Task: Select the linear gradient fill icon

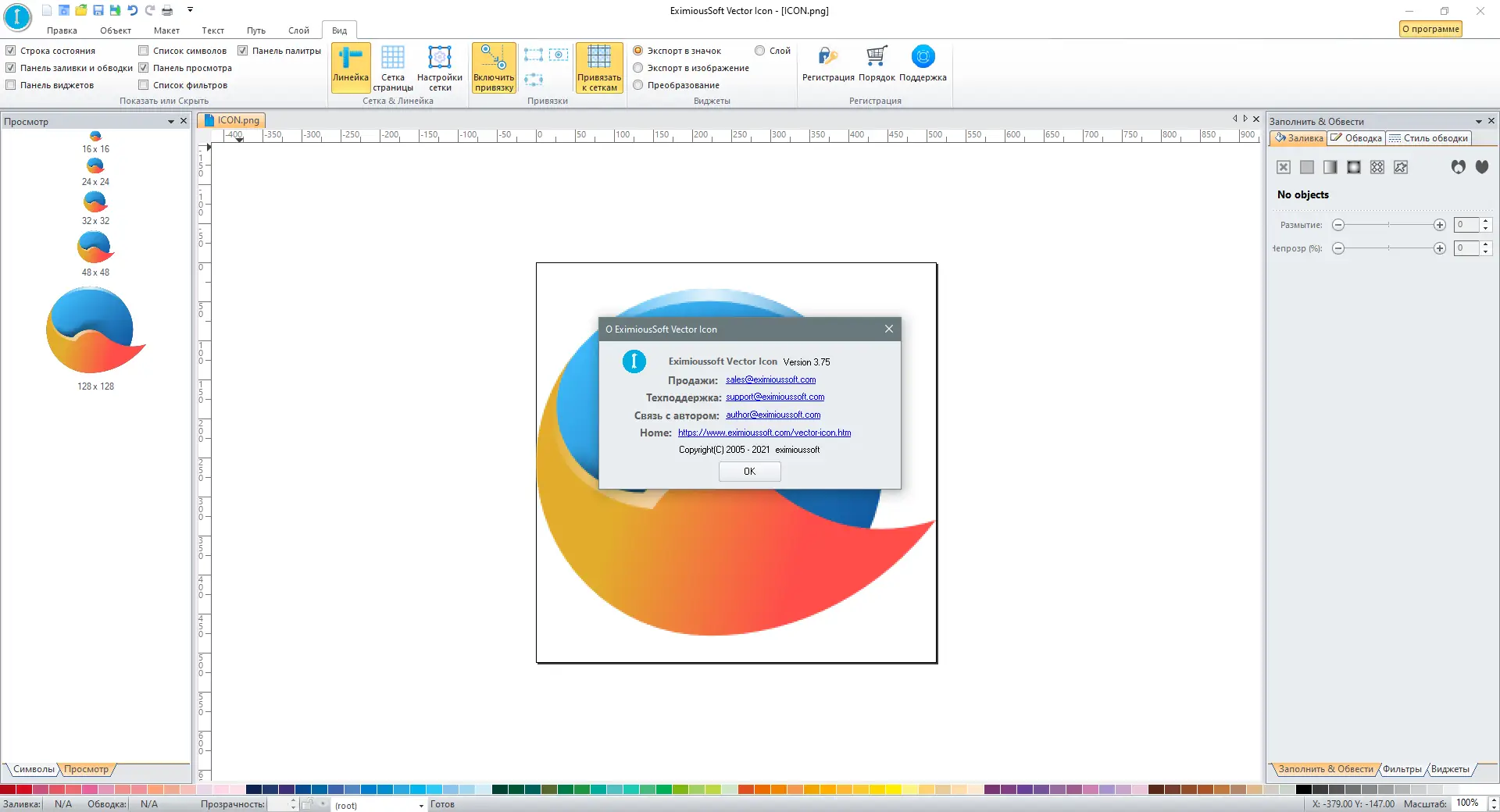Action: pos(1330,167)
